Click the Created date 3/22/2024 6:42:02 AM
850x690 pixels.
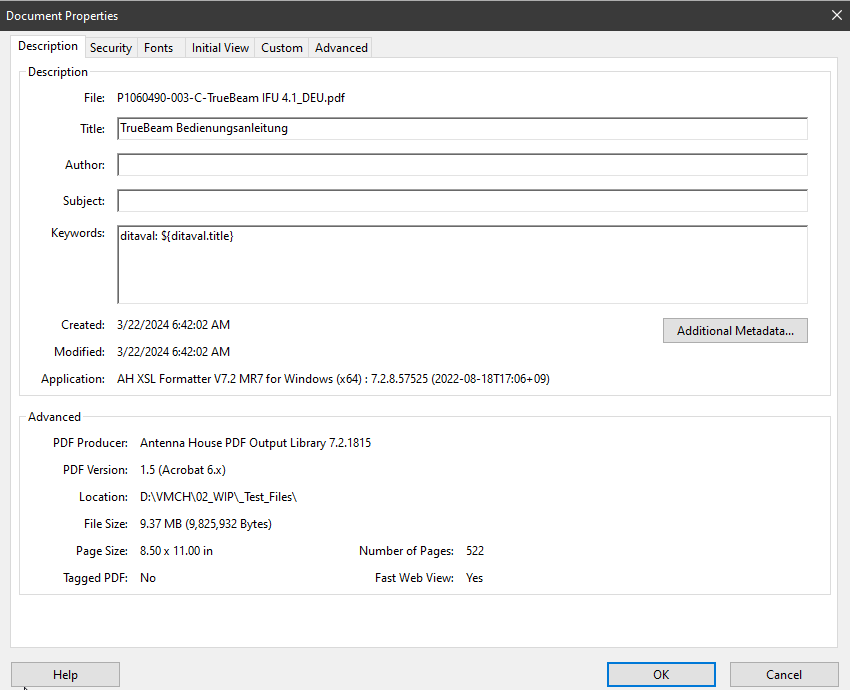(173, 325)
